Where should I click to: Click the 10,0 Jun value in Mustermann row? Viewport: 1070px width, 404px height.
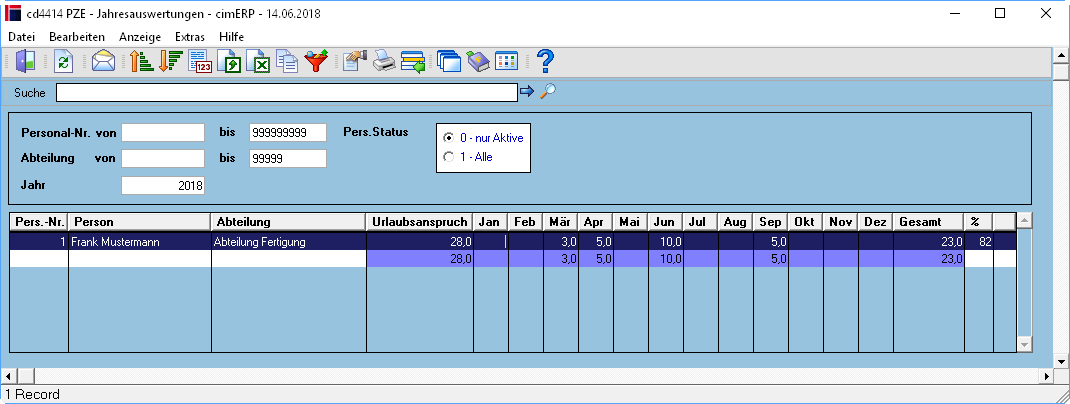[665, 241]
